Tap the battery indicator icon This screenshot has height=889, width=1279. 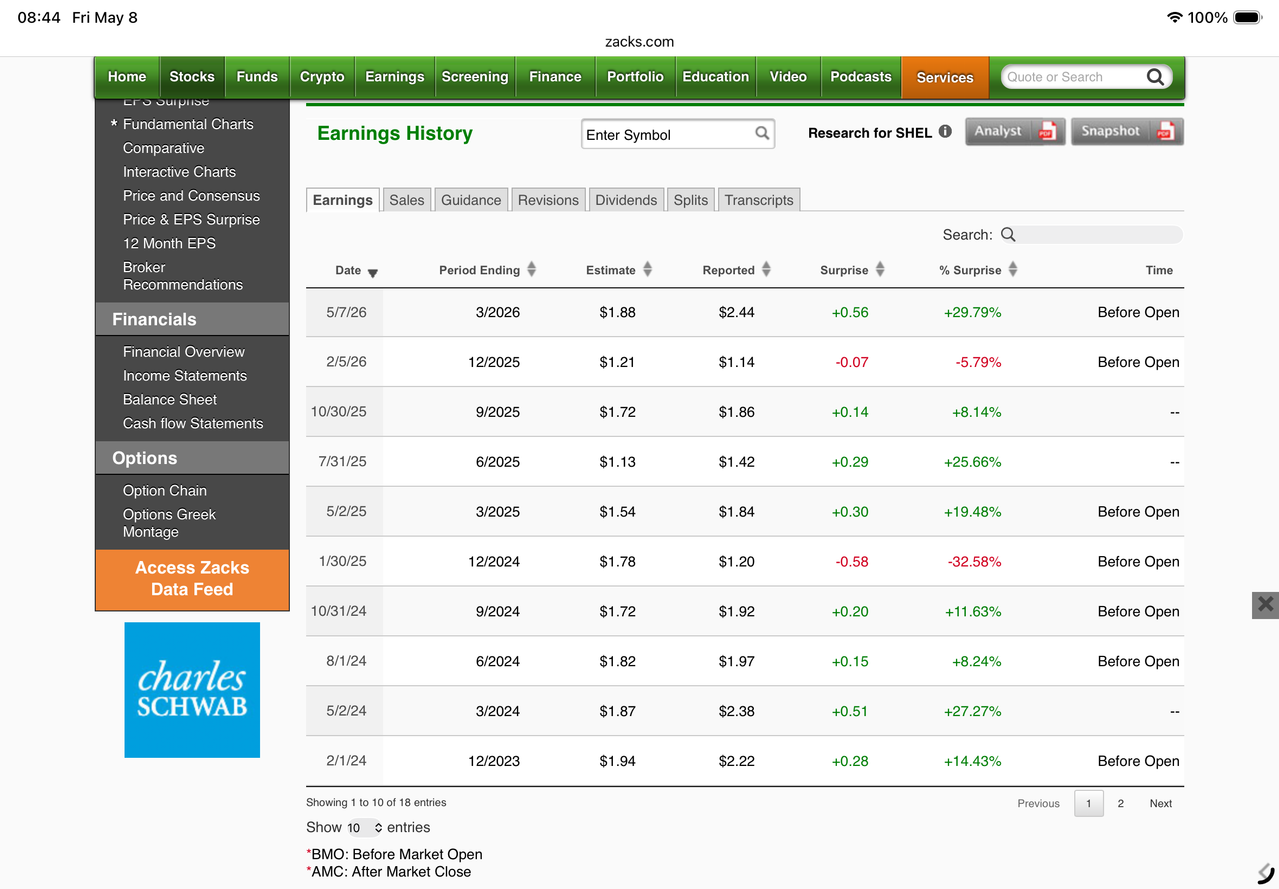(1247, 18)
